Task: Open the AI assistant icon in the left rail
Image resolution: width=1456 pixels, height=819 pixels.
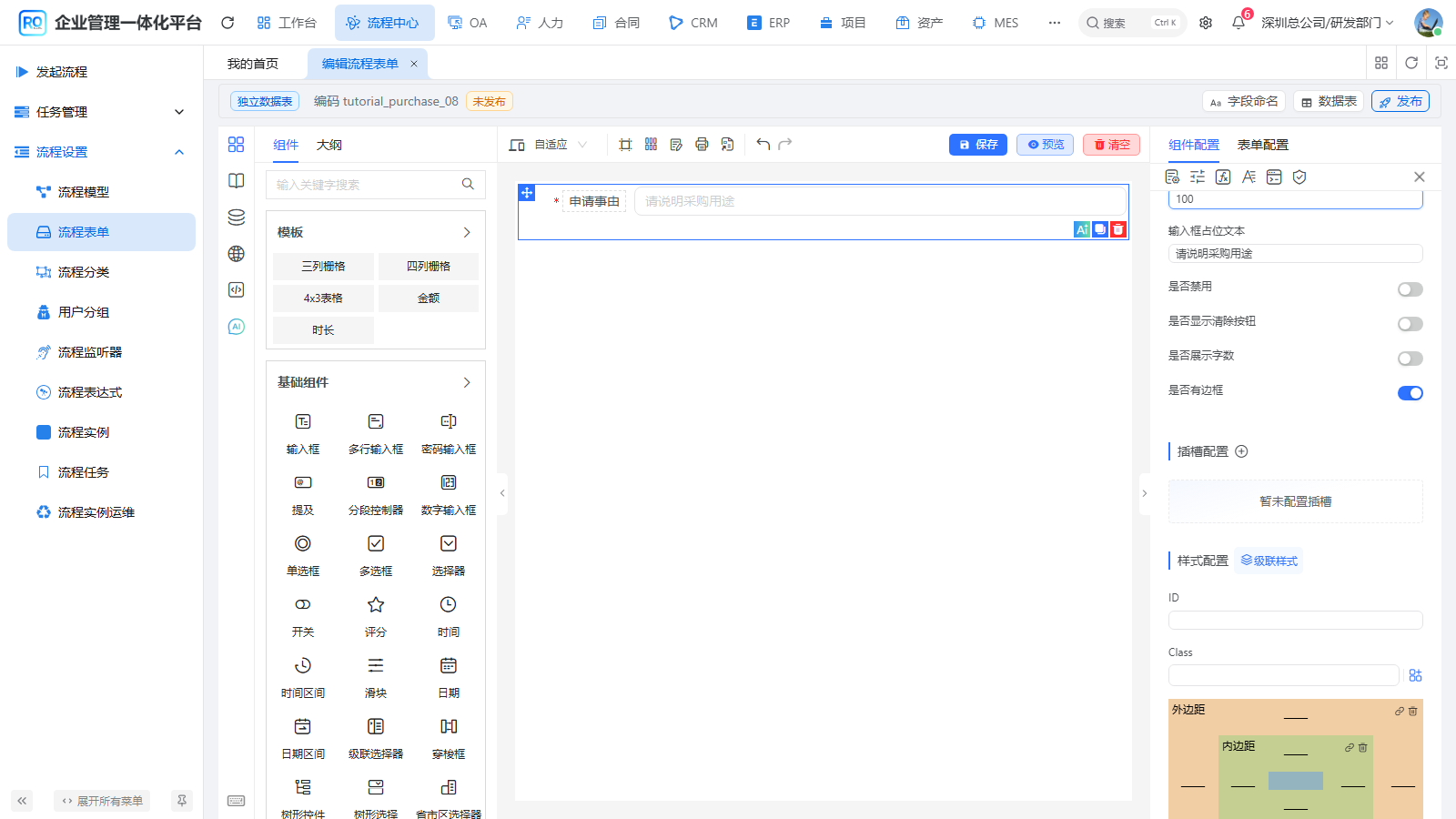Action: pos(237,326)
